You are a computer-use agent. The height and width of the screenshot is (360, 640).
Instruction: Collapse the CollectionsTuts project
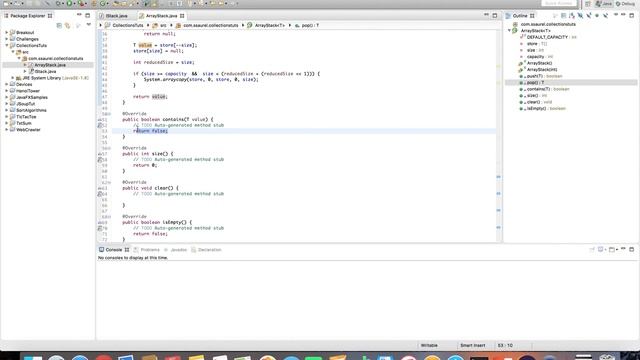click(x=7, y=45)
